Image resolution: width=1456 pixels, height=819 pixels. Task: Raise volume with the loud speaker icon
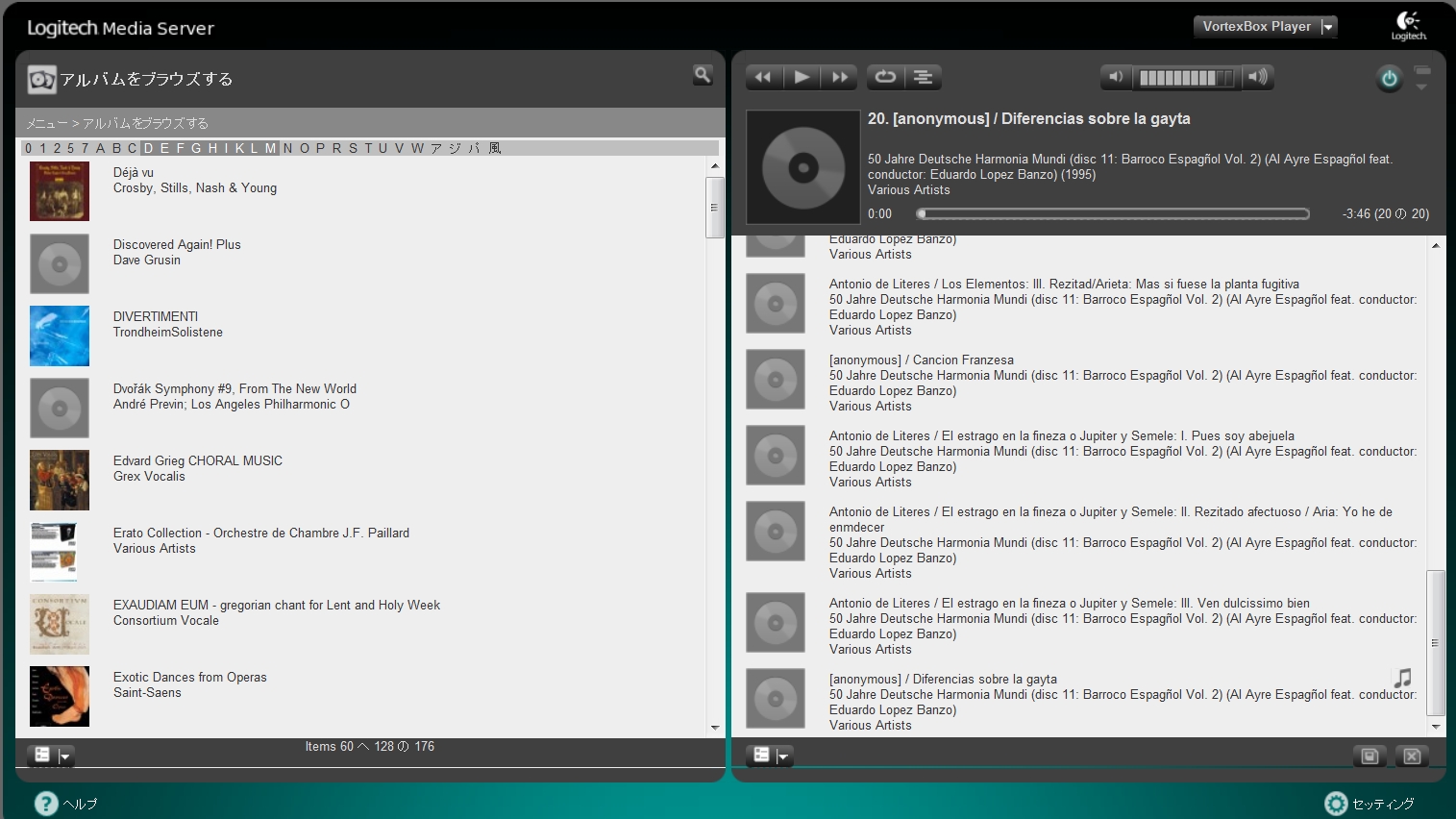click(x=1258, y=77)
